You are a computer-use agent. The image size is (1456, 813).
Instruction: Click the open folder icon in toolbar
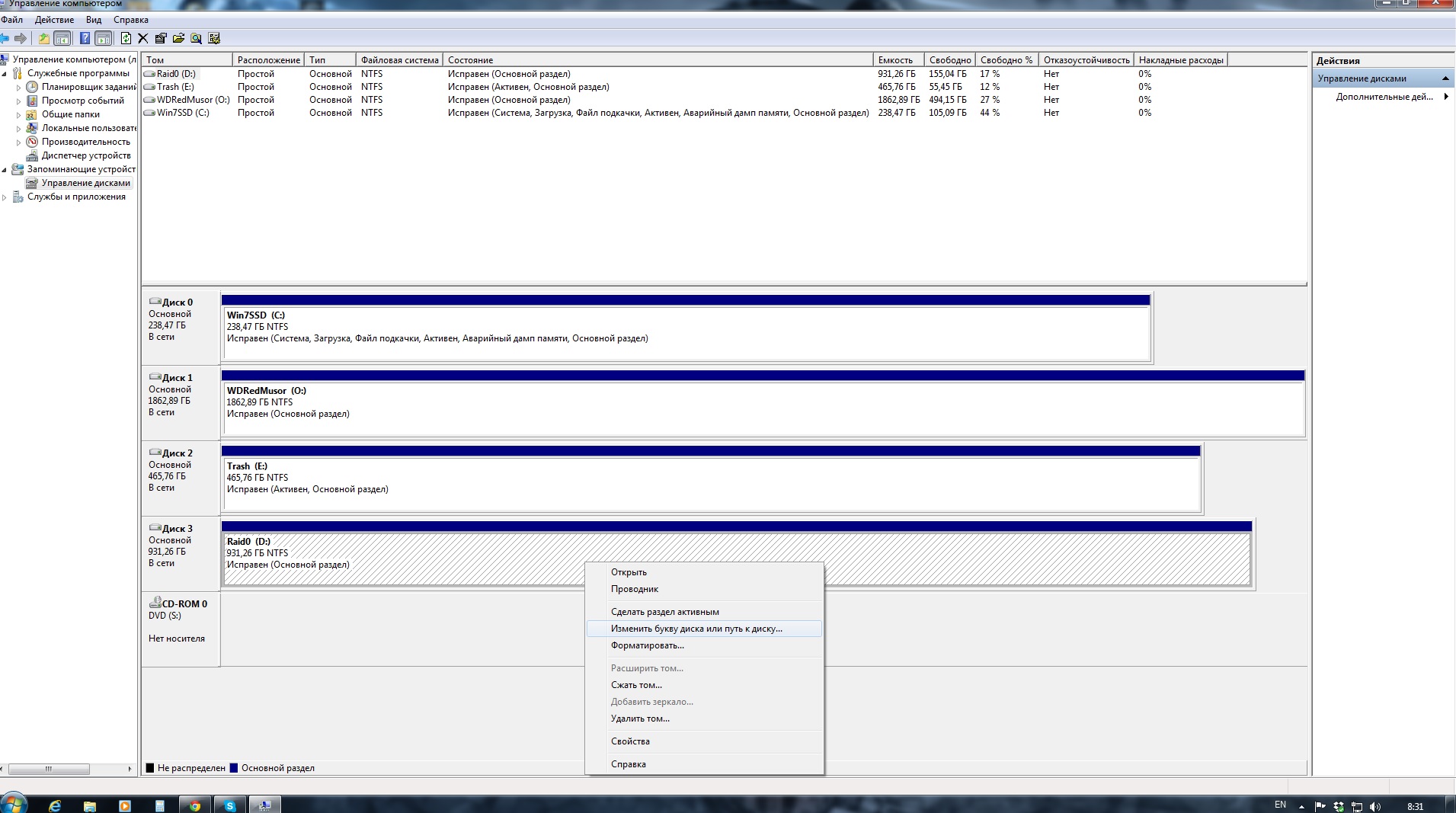coord(178,38)
